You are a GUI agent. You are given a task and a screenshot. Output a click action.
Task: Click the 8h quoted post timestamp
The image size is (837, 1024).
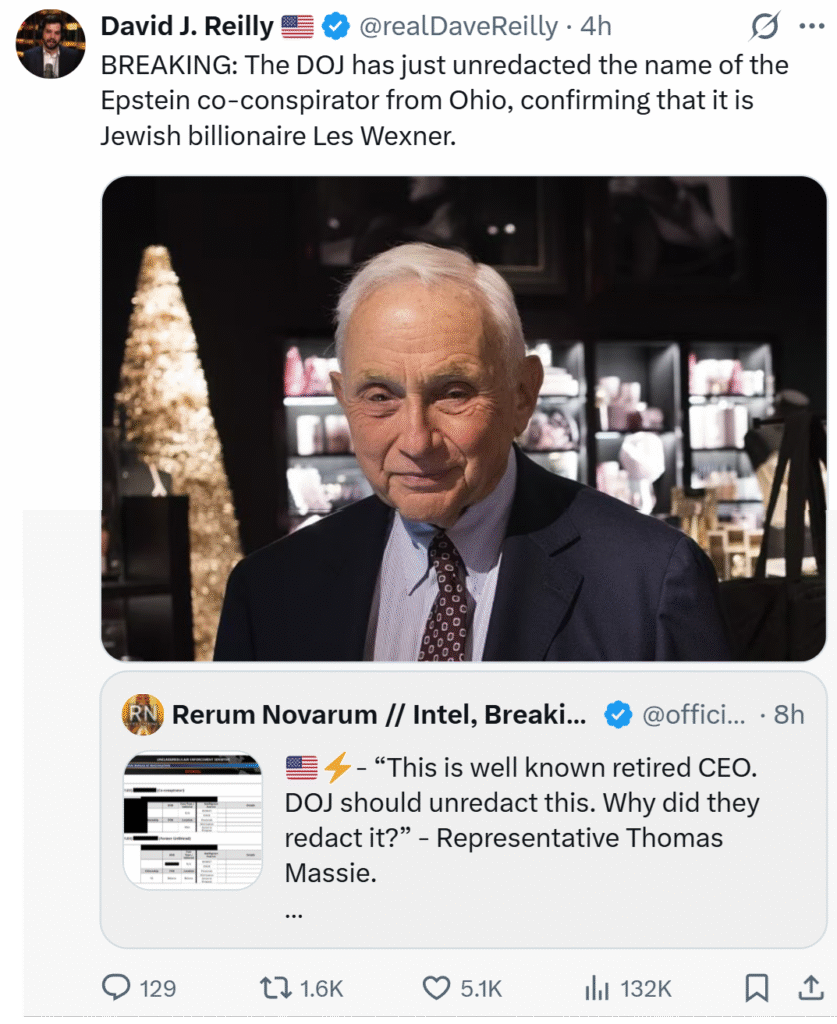(x=789, y=714)
